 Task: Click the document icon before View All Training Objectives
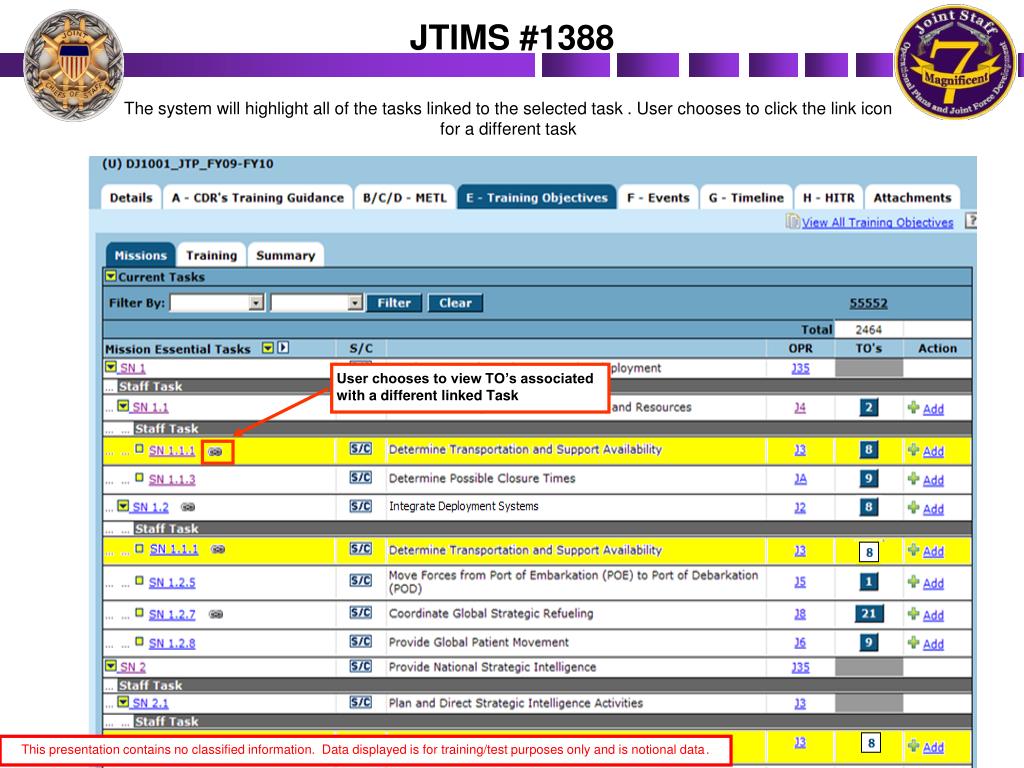792,221
